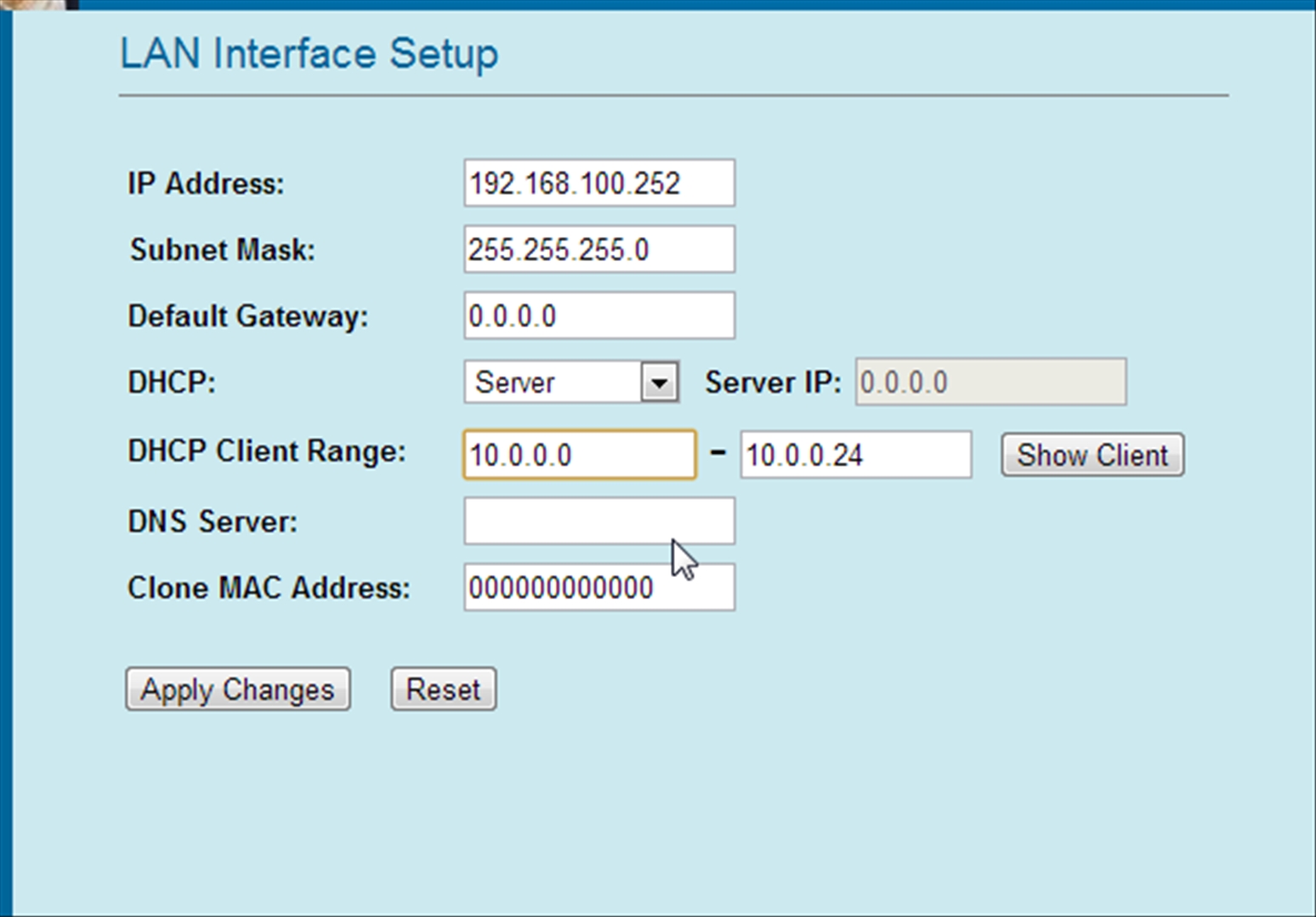1316x917 pixels.
Task: Click the DHCP range end field 10.0.0.24
Action: pos(855,455)
